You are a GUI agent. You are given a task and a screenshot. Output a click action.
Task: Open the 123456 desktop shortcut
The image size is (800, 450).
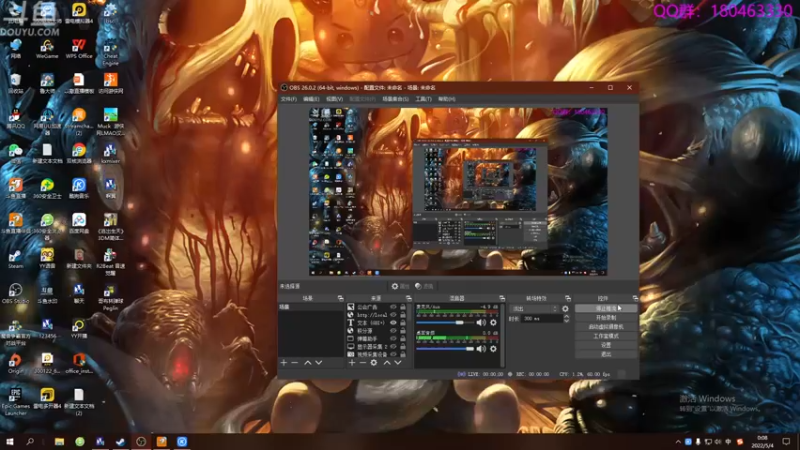[x=47, y=329]
